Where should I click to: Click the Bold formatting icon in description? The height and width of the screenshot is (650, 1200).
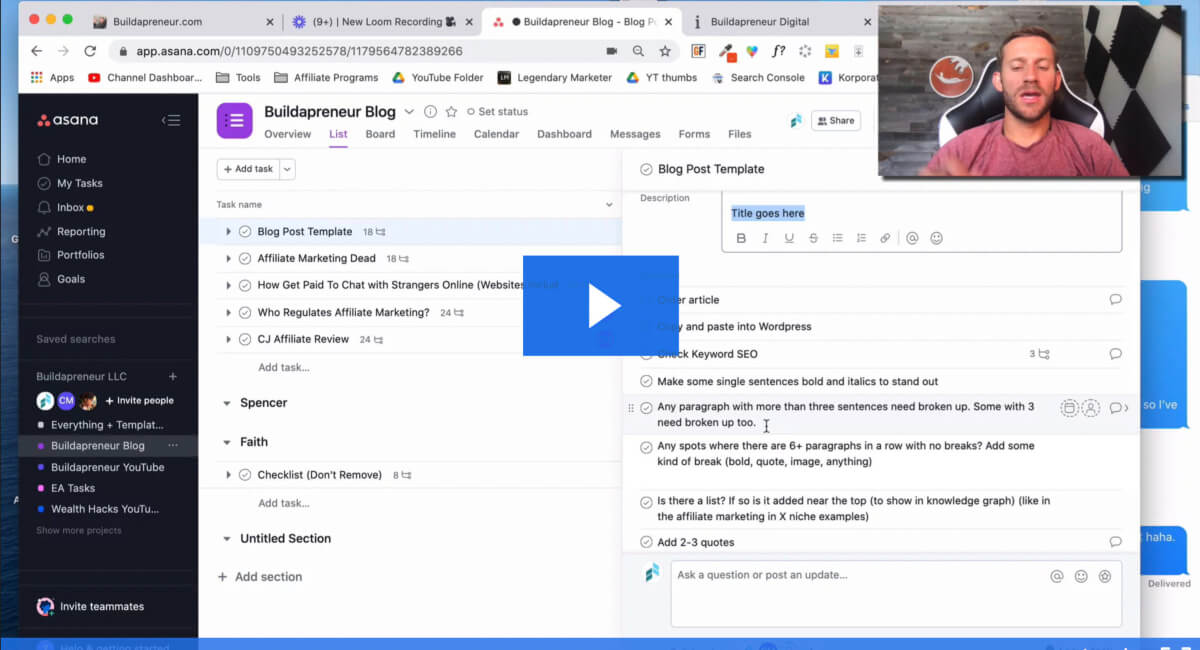[741, 238]
